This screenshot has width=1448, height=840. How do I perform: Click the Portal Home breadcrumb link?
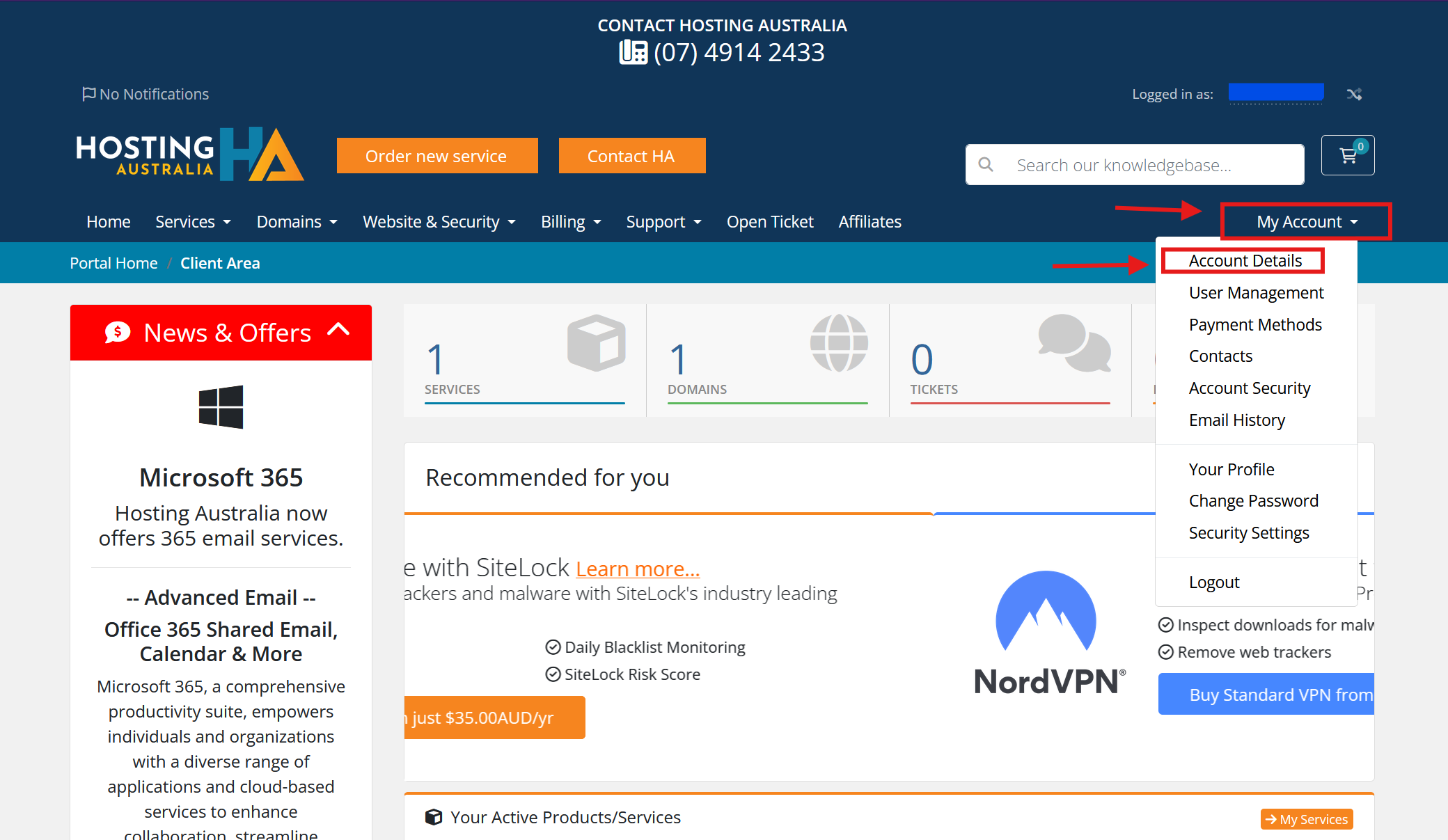[x=113, y=263]
